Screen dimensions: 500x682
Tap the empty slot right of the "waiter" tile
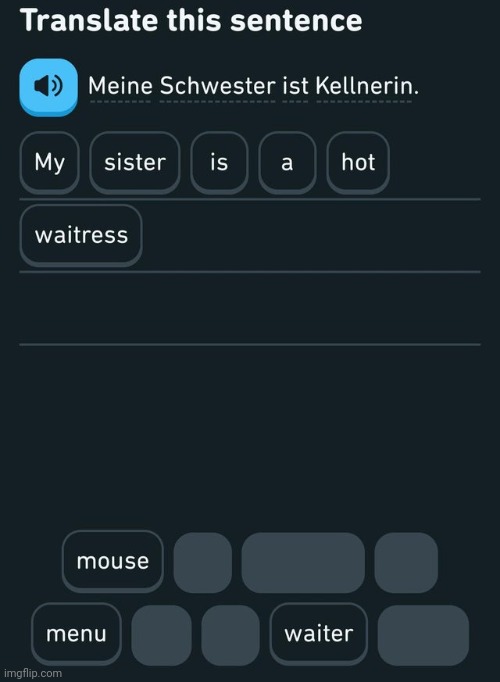[x=423, y=635]
